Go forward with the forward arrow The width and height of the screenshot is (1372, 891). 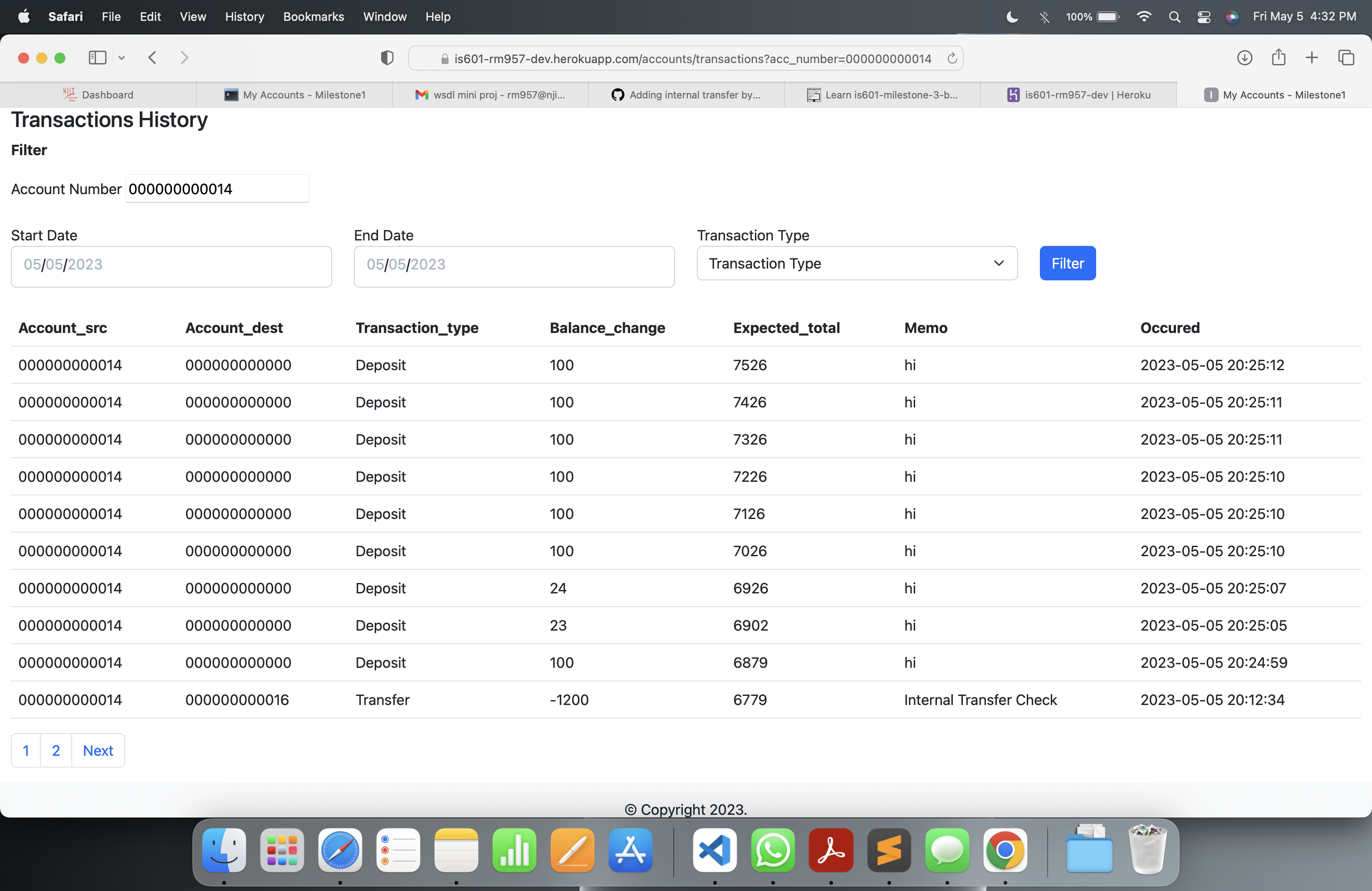point(185,58)
